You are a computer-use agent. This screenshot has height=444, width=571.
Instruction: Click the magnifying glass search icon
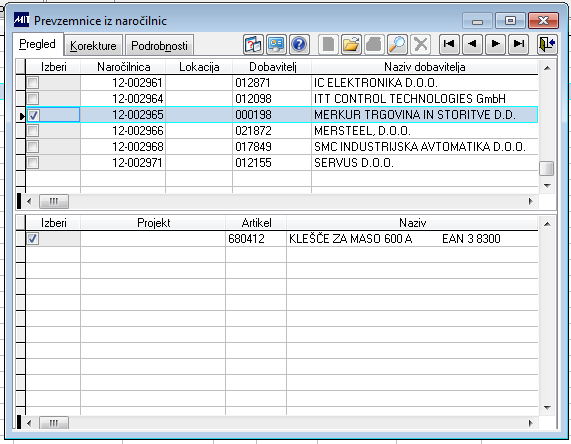coord(397,44)
